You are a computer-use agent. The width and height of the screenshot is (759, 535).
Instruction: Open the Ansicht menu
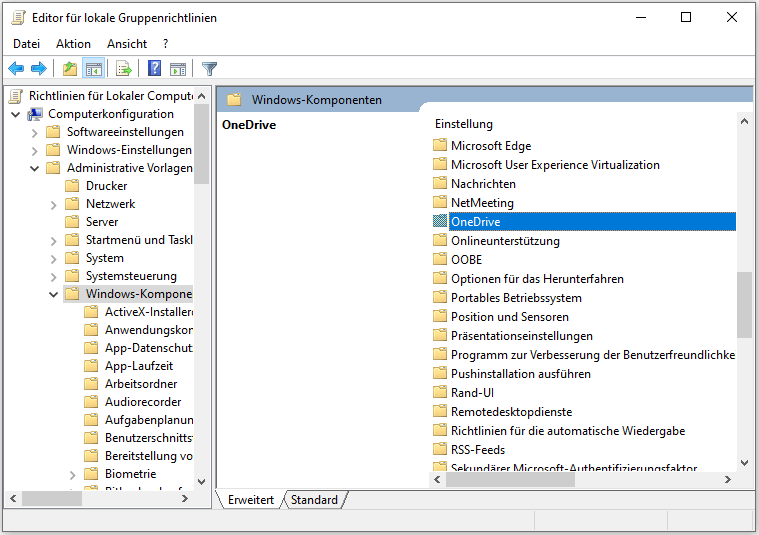[126, 44]
